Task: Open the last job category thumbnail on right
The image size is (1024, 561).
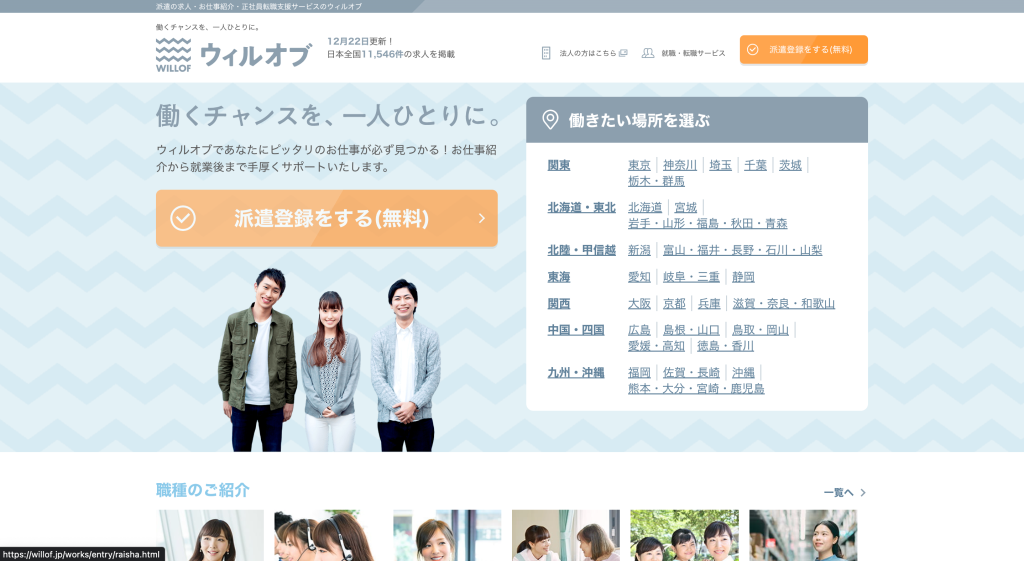Action: pyautogui.click(x=803, y=535)
